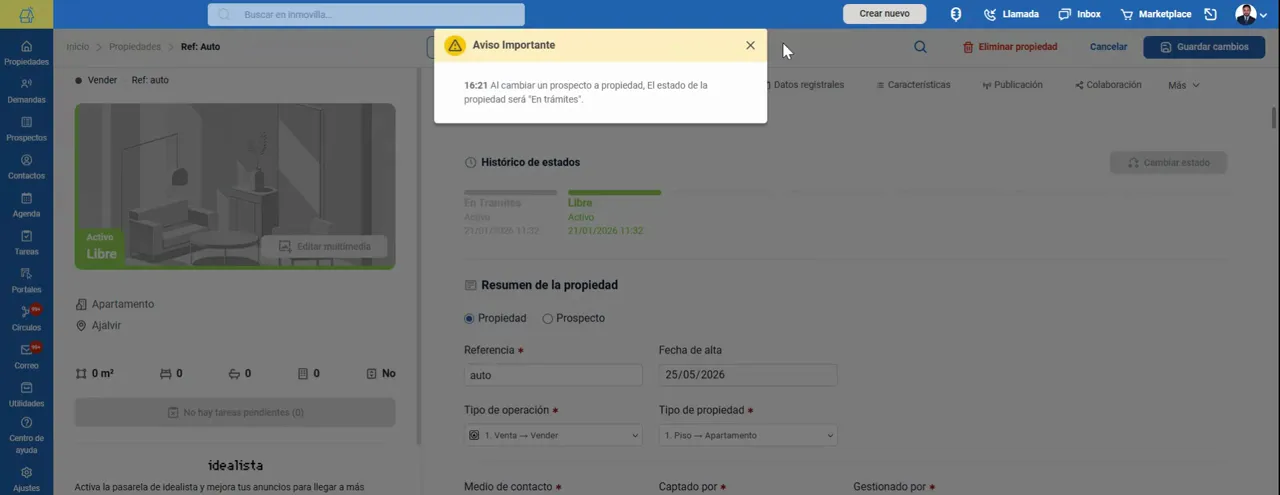Click Inicio in the breadcrumb
Screen dimensions: 1280x495
78,47
